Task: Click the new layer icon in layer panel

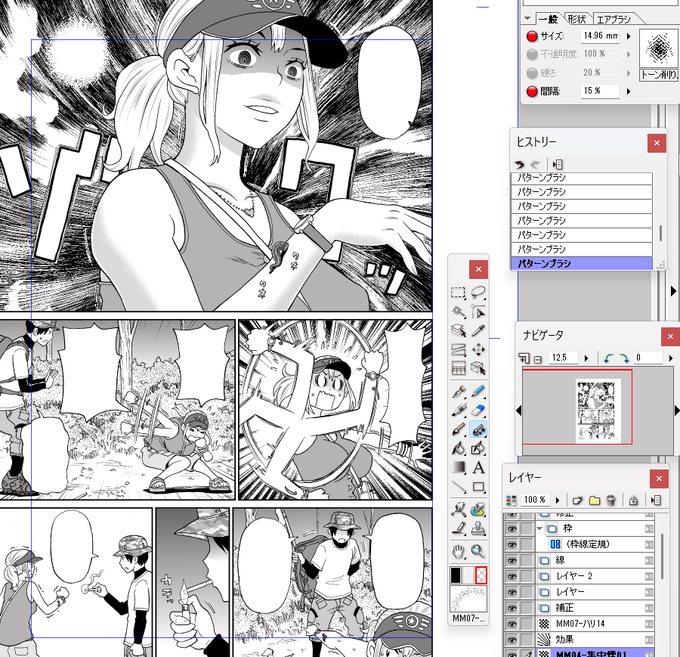Action: click(x=577, y=500)
